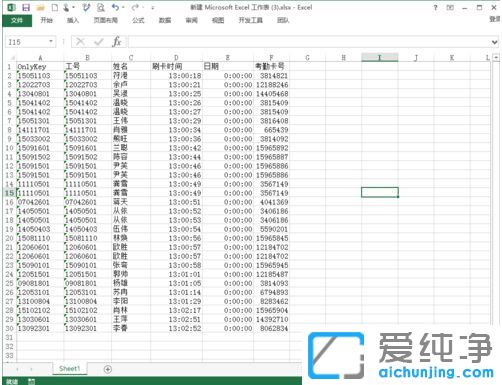Select column A header
Image resolution: width=502 pixels, height=385 pixels.
(40, 58)
